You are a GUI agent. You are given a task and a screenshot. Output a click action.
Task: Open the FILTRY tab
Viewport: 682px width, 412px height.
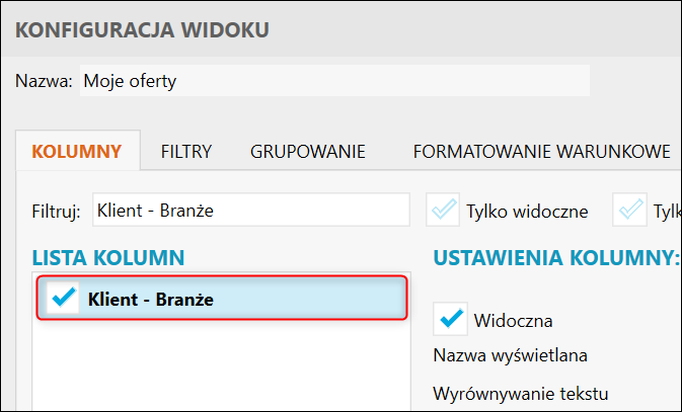(186, 152)
